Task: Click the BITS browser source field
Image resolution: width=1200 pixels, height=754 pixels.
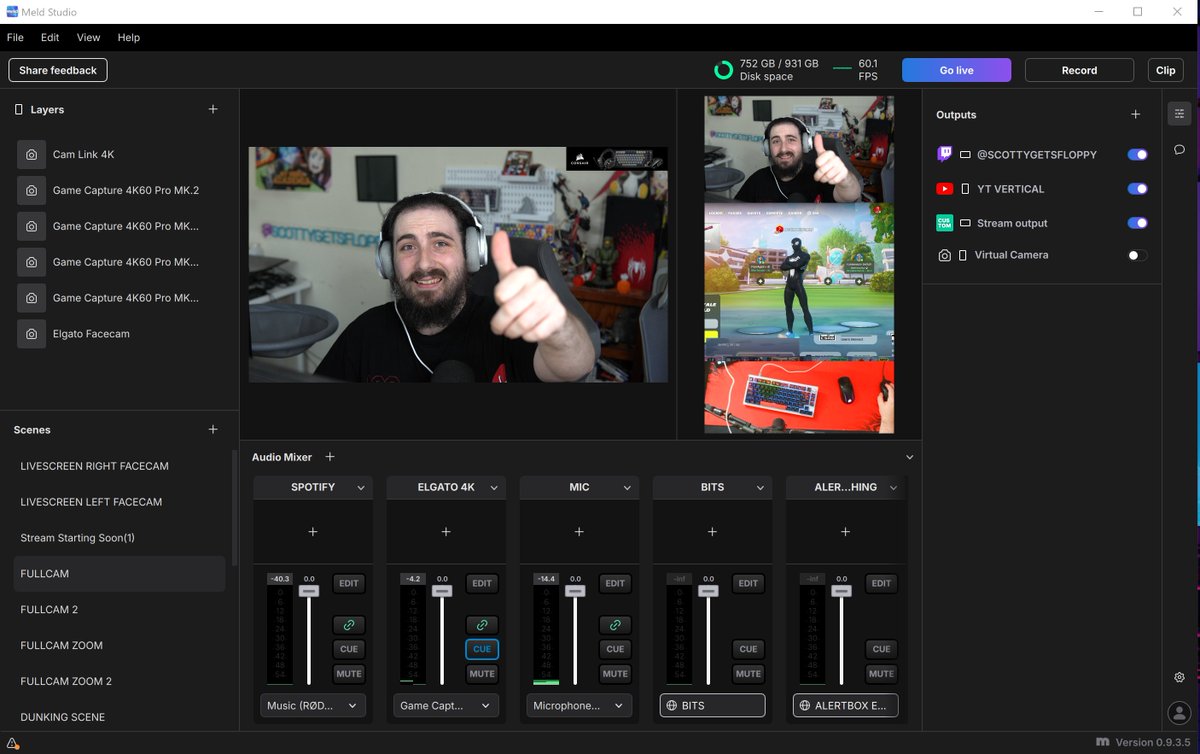Action: [712, 705]
